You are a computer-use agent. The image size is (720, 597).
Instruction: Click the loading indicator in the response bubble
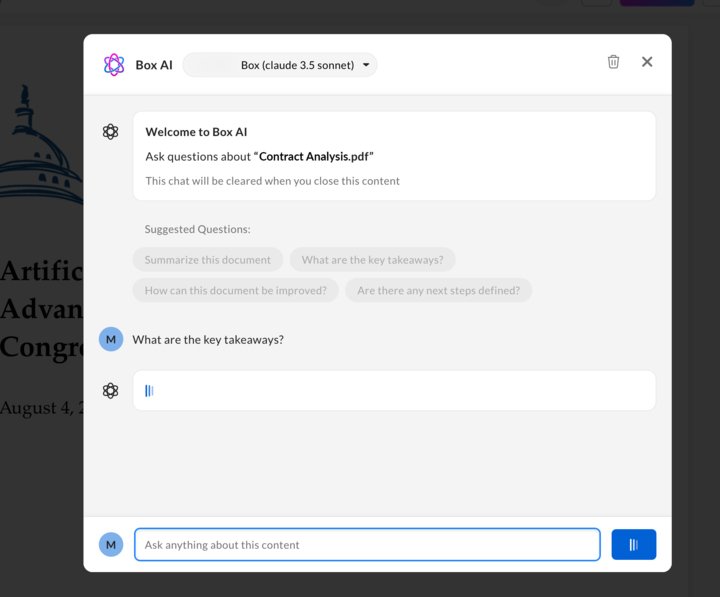149,391
